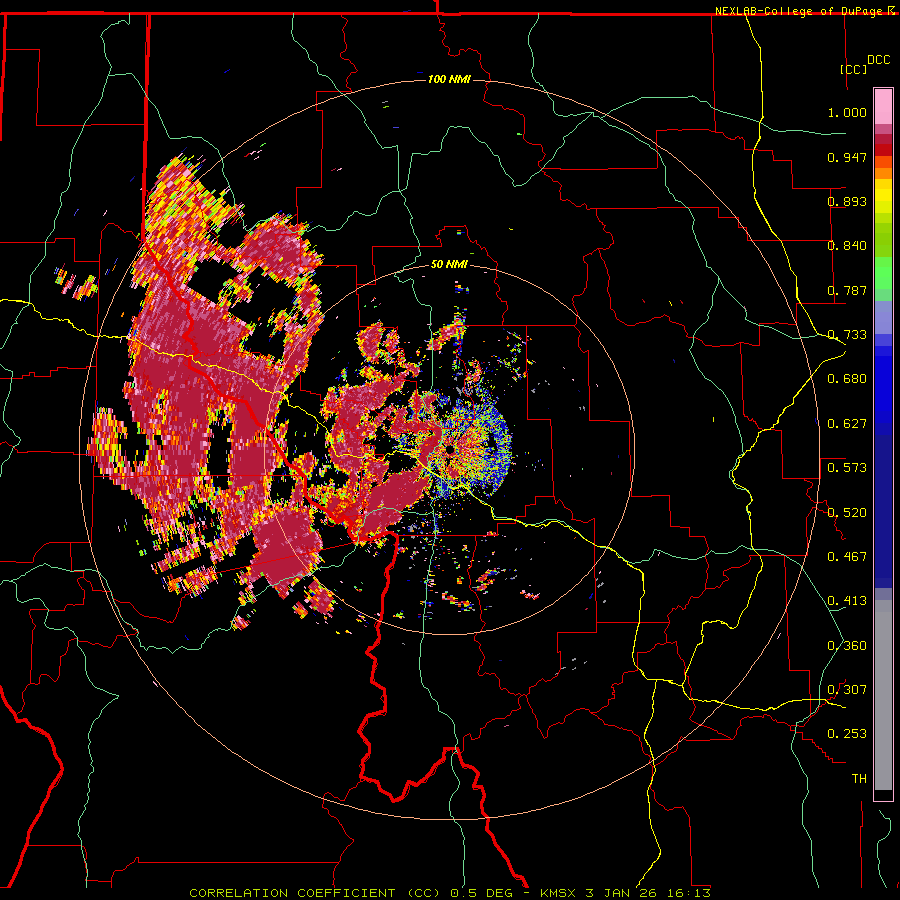This screenshot has height=900, width=900.
Task: Click the 0.360 scale value
Action: pos(847,646)
